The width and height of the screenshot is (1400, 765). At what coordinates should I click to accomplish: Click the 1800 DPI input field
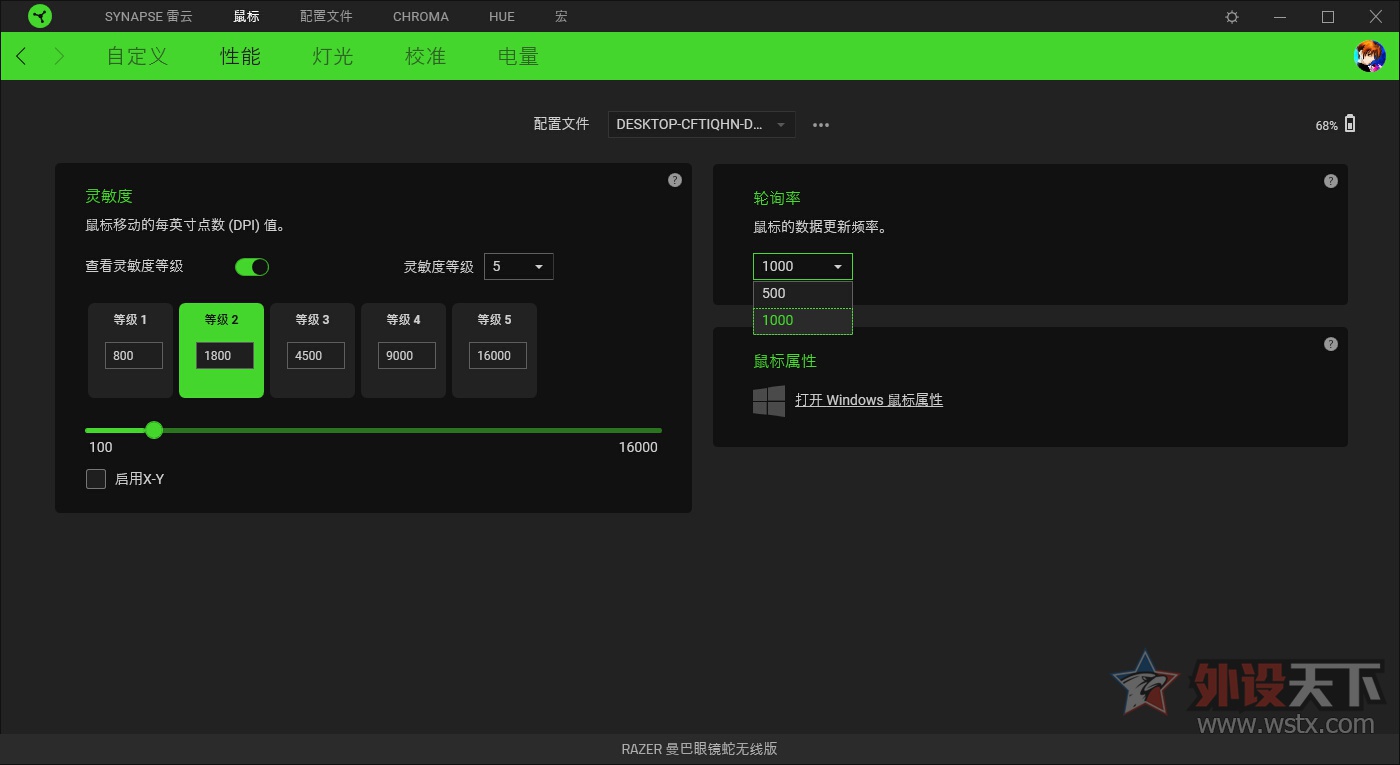pos(221,355)
